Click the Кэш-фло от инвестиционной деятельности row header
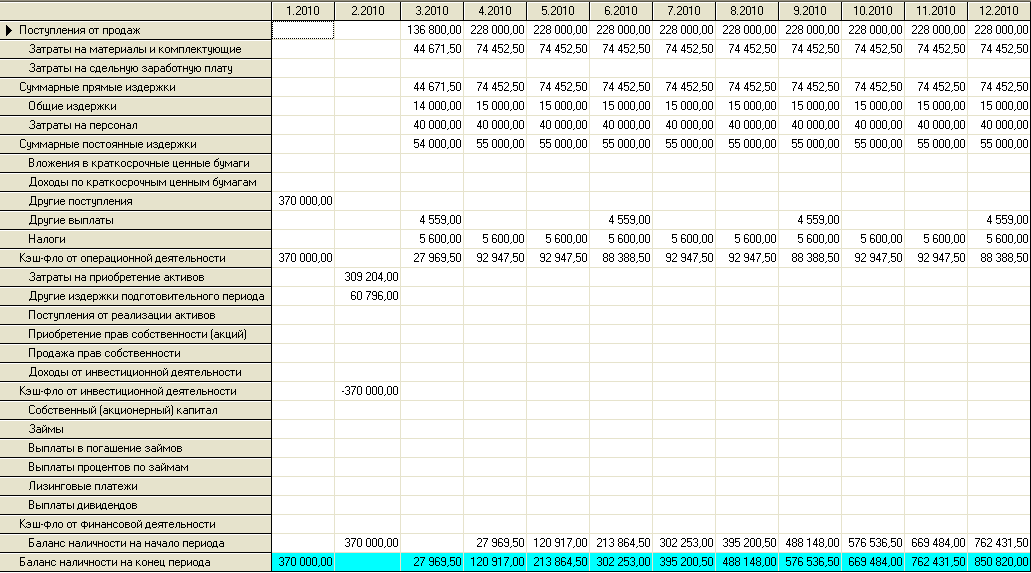 (x=135, y=392)
